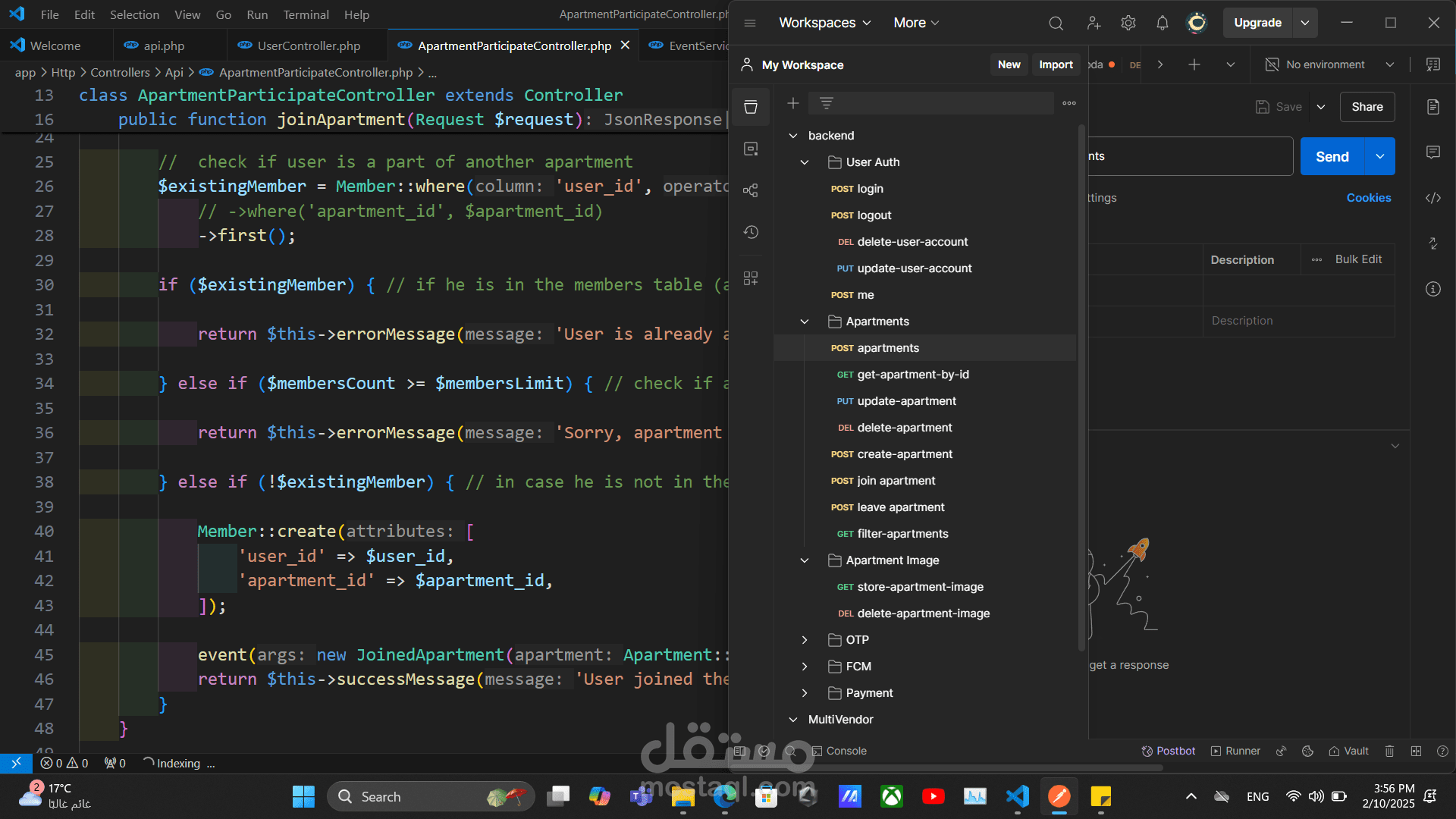Viewport: 1456px width, 819px height.
Task: Open the Workspaces dropdown menu
Action: click(x=825, y=23)
